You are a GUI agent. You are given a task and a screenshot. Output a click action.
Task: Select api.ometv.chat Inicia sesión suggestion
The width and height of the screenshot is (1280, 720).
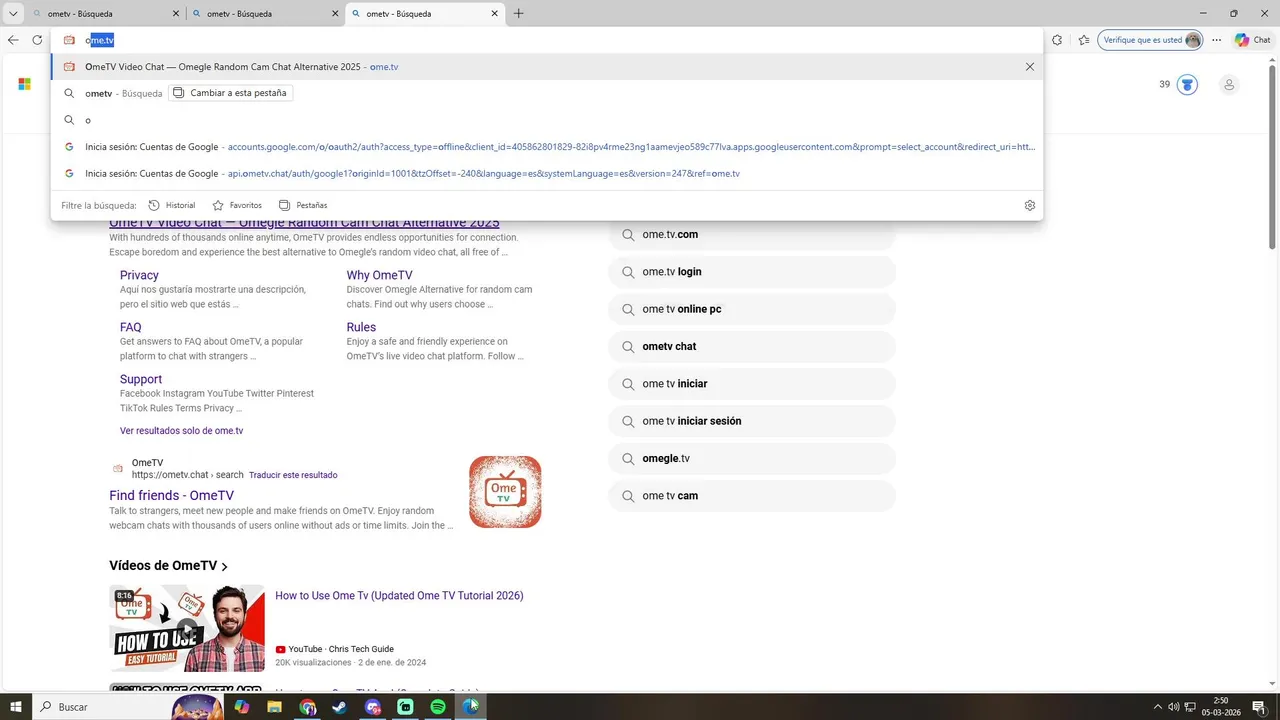click(x=547, y=174)
